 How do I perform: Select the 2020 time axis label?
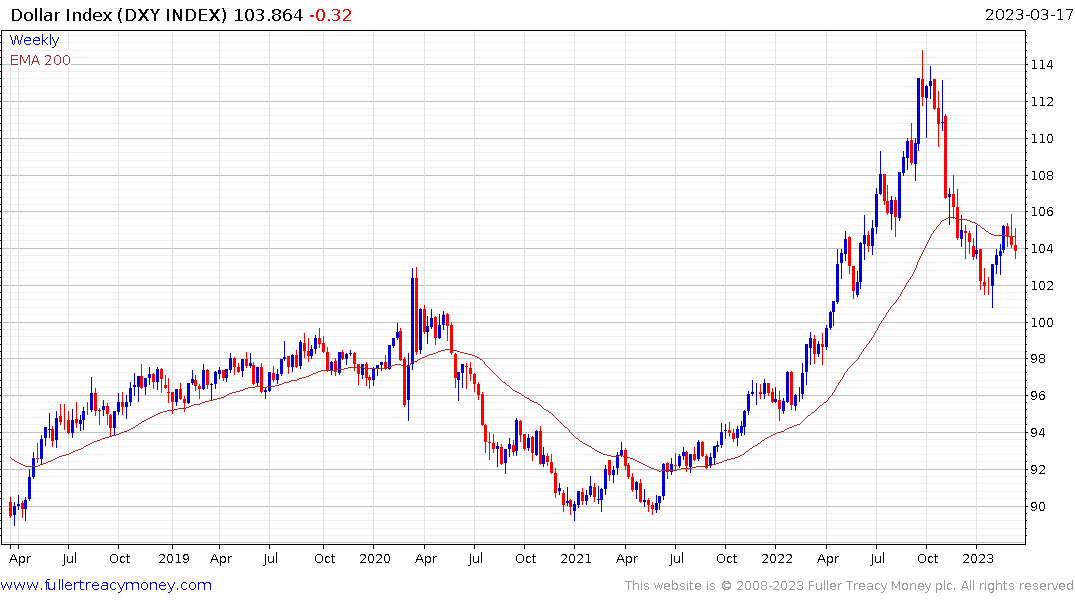pyautogui.click(x=374, y=558)
